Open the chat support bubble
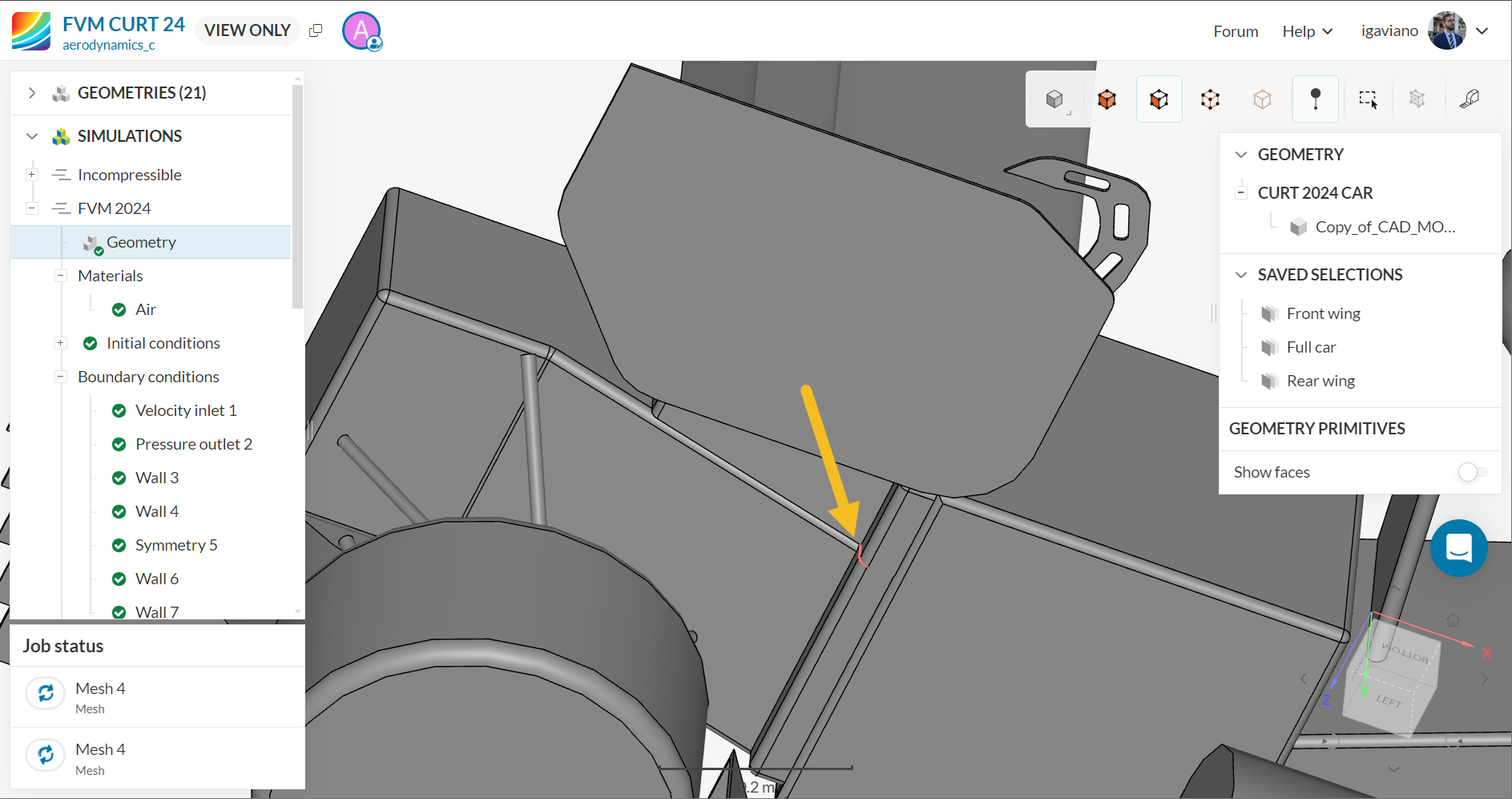Screen dimensions: 1512x799 (x=1458, y=548)
